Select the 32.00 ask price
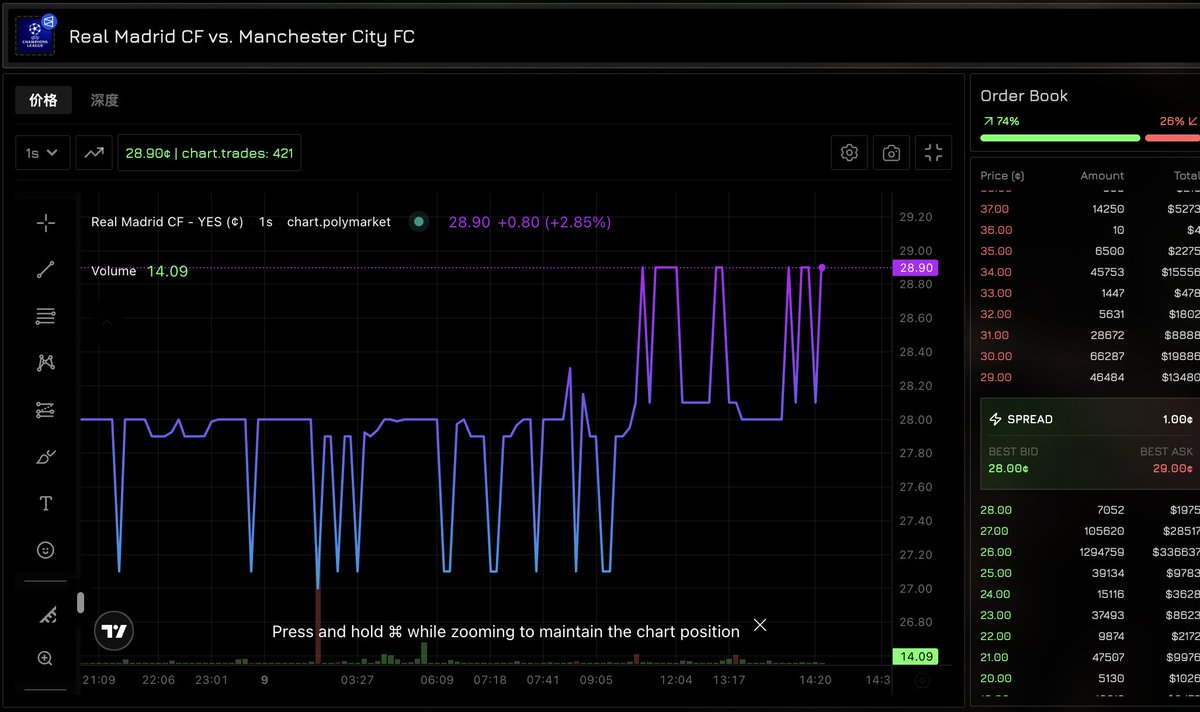Screen dimensions: 1200x712 pyautogui.click(x=996, y=314)
